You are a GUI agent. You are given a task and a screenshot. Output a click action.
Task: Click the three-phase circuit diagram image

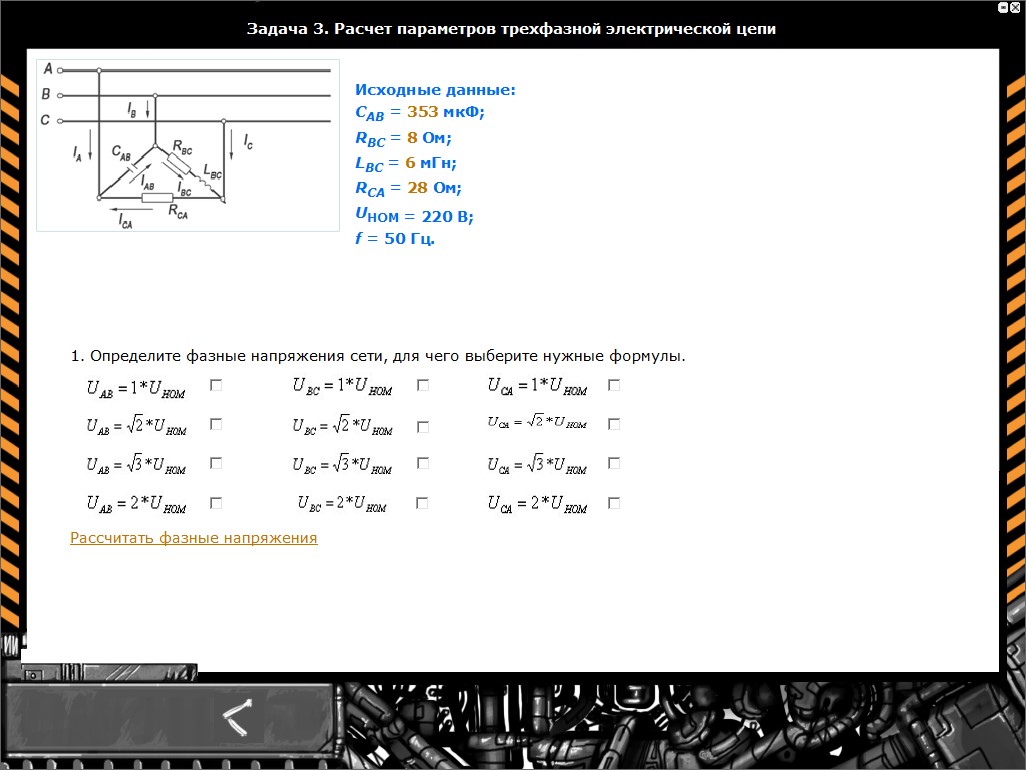(188, 145)
